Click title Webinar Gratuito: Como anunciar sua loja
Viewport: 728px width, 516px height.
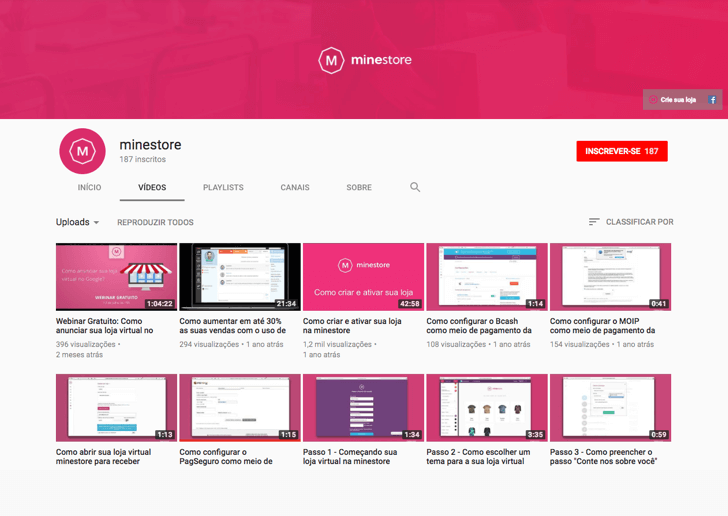tap(104, 326)
